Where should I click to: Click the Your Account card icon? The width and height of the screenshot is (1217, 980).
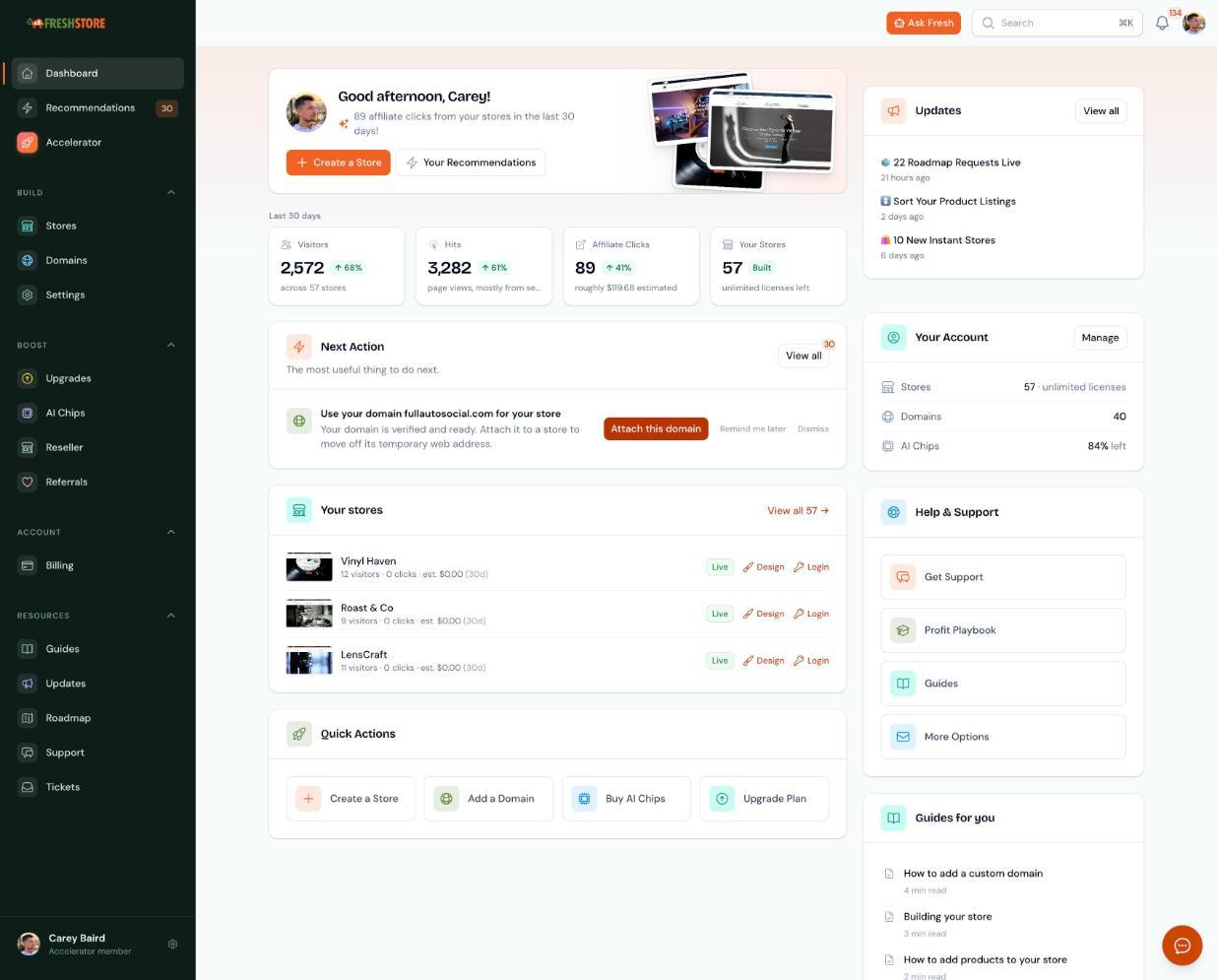[x=893, y=337]
